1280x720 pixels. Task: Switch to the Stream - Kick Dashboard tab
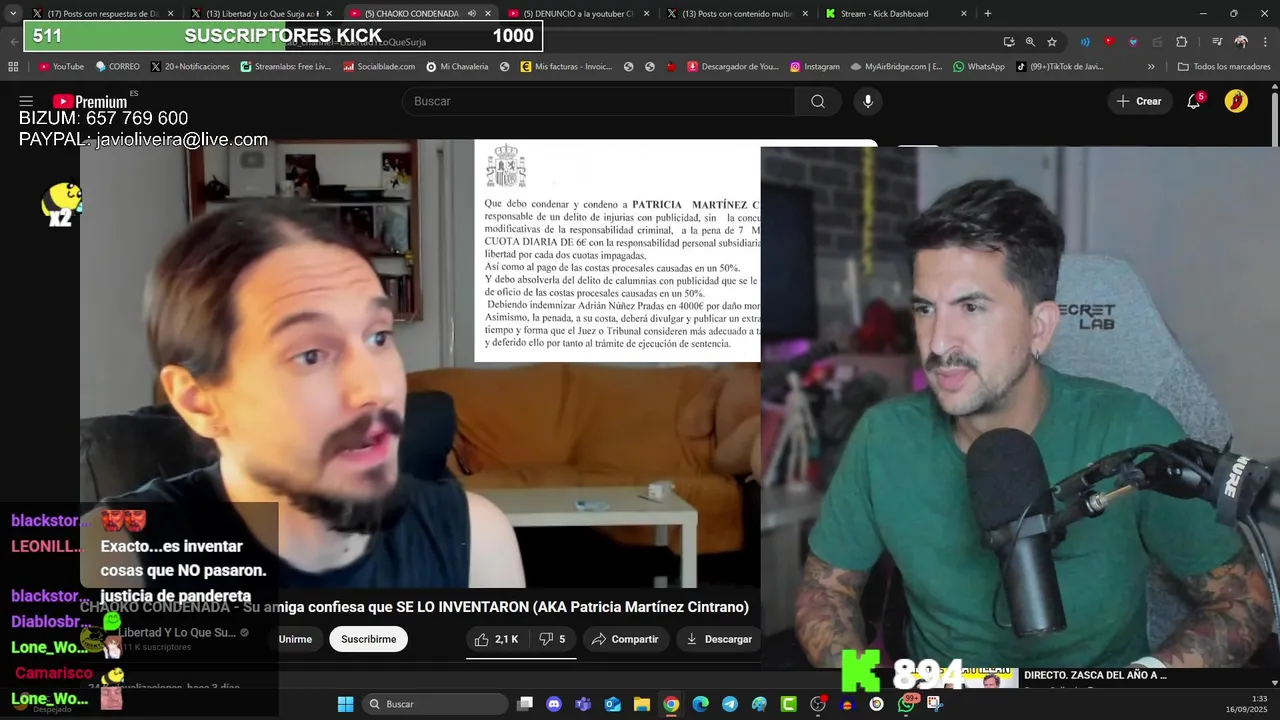coord(894,14)
